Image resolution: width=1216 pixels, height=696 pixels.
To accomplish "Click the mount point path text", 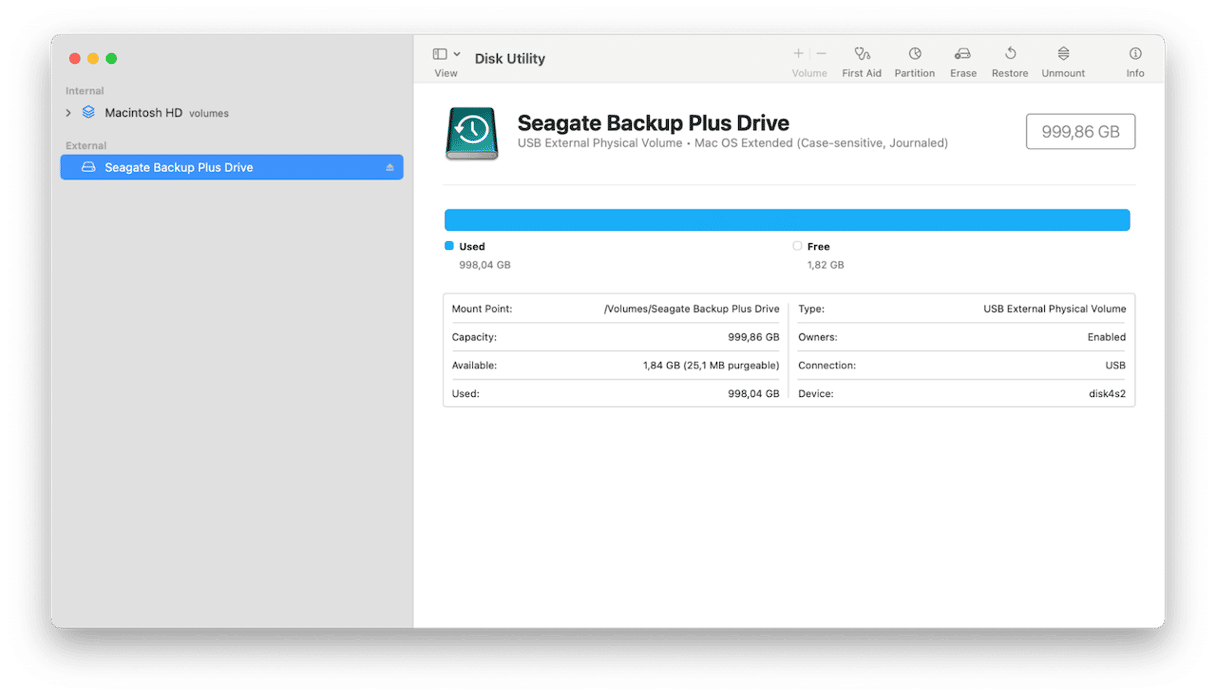I will click(x=692, y=309).
